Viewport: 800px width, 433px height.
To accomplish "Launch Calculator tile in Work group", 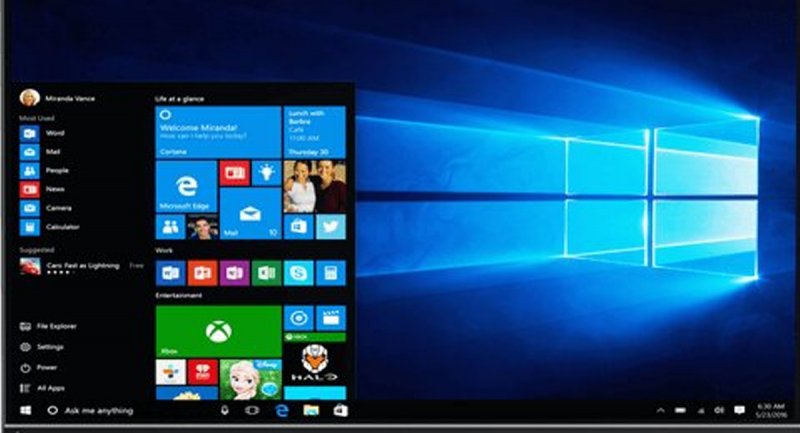I will pos(331,273).
